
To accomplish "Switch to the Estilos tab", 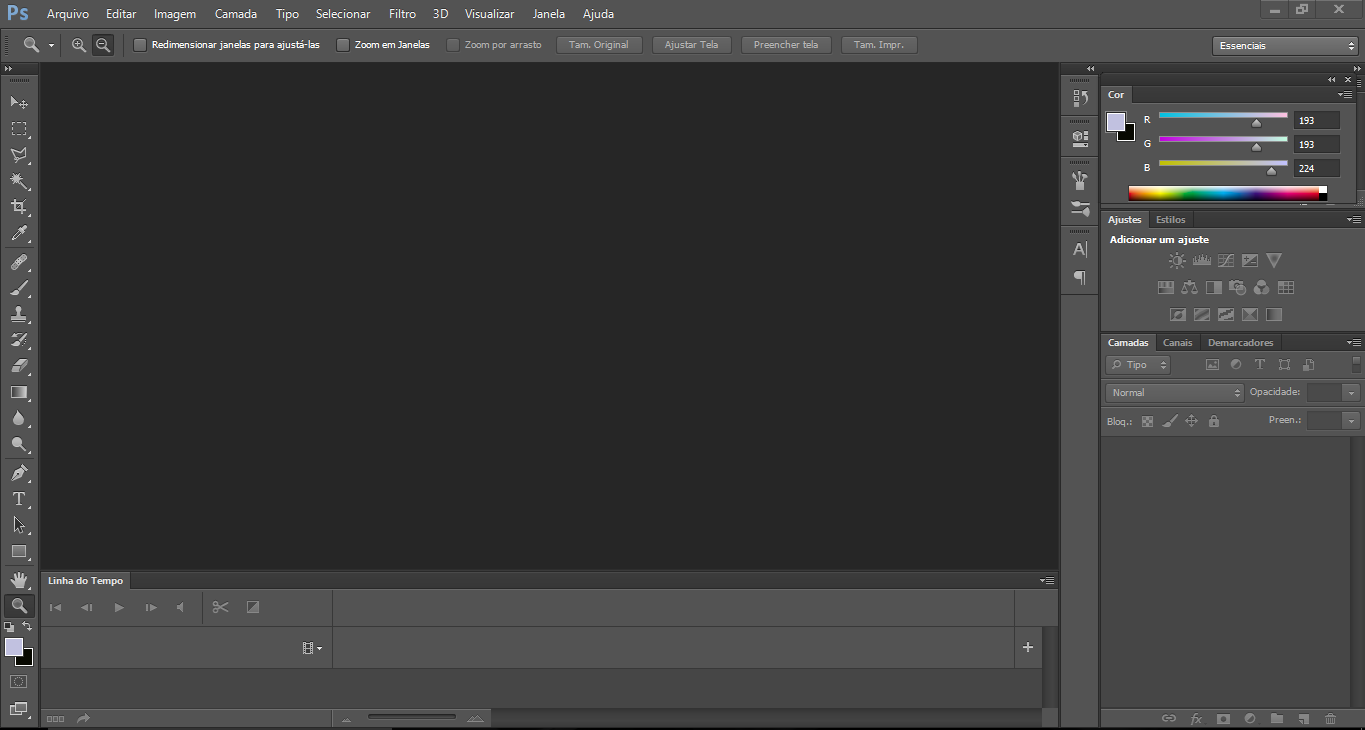I will tap(1170, 219).
